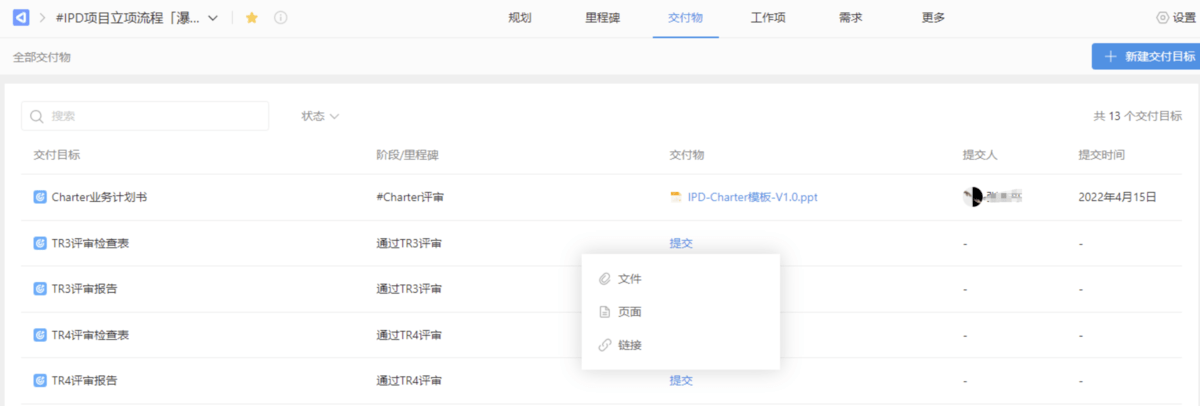The height and width of the screenshot is (406, 1200).
Task: Choose 文件 from the submit menu
Action: pos(629,279)
